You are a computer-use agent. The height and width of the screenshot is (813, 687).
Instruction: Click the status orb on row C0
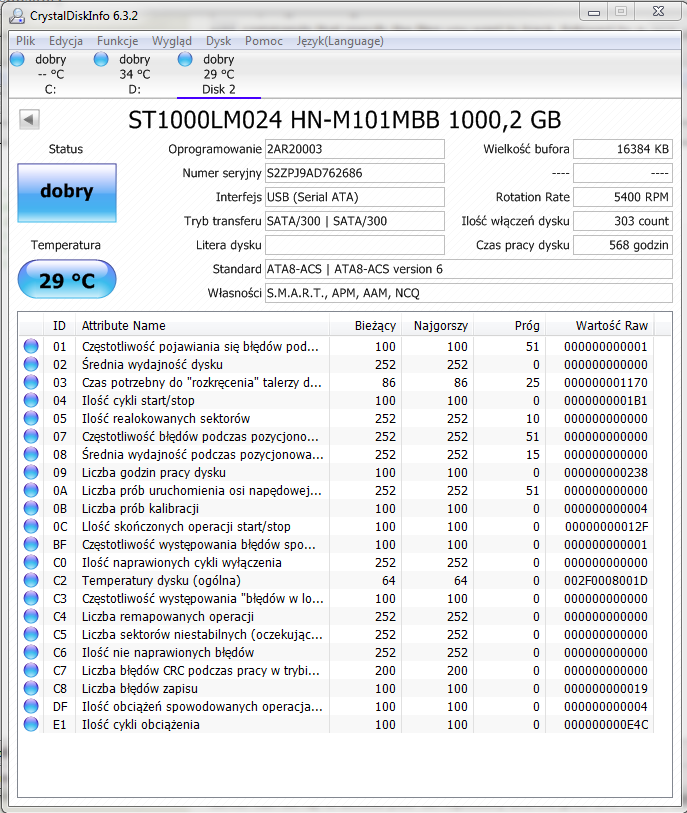(31, 562)
